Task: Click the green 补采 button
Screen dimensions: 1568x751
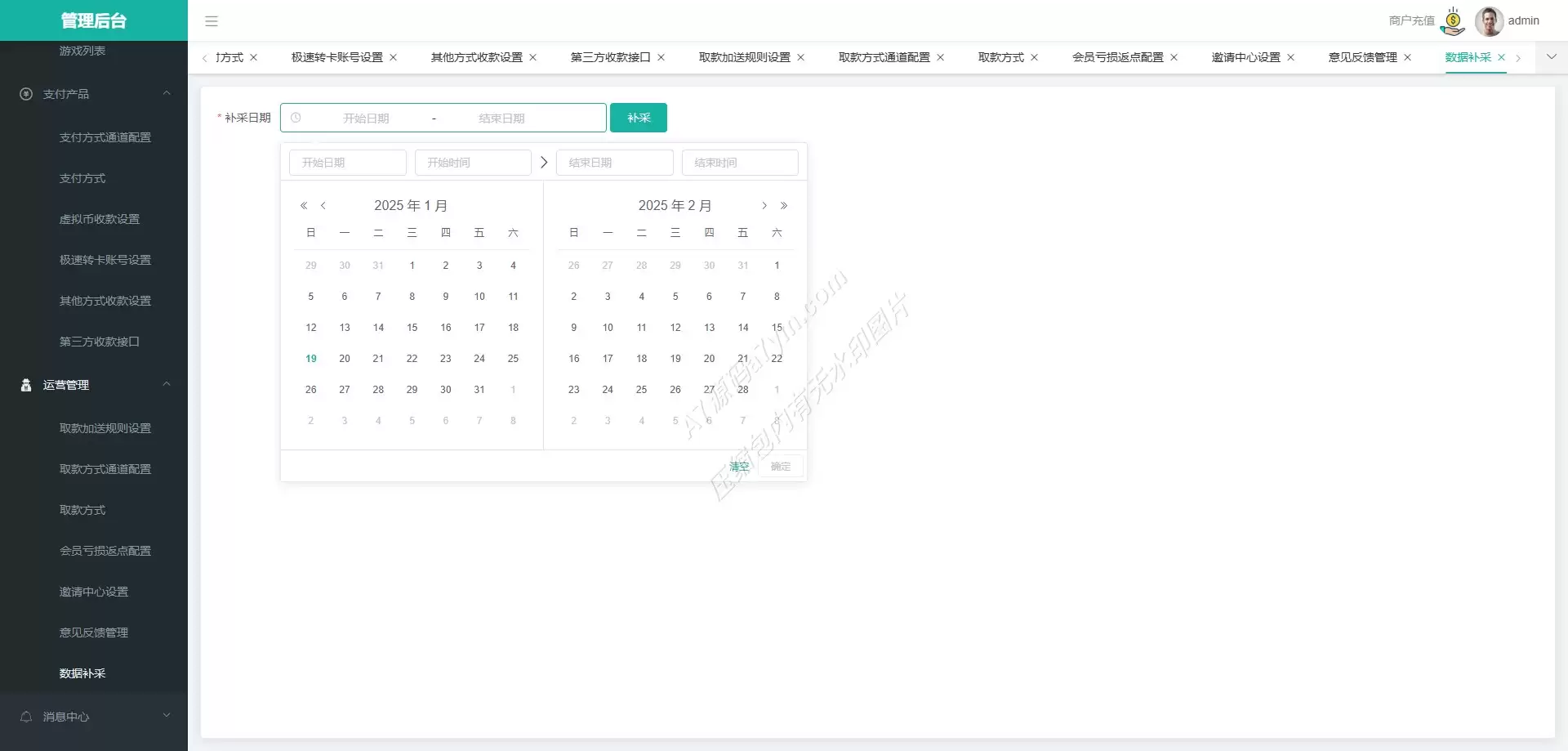Action: pos(639,118)
